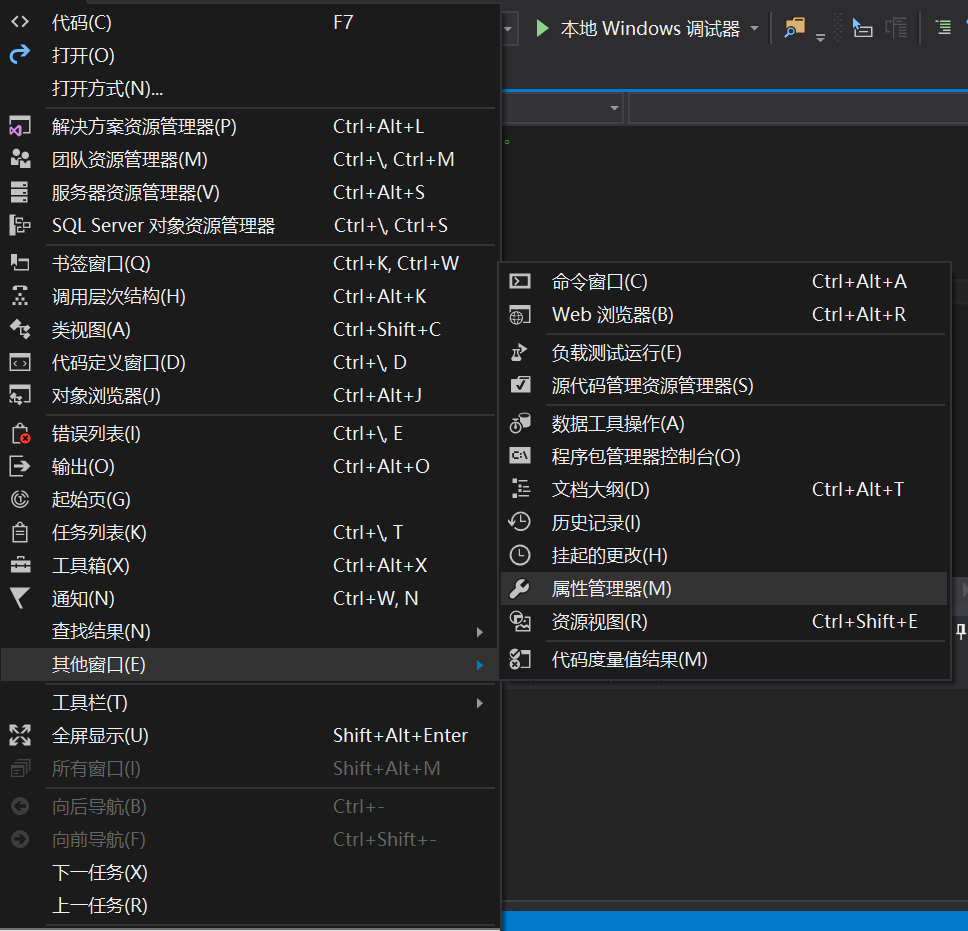Viewport: 968px width, 931px height.
Task: Select 资源视图(R) from submenu
Action: 600,622
